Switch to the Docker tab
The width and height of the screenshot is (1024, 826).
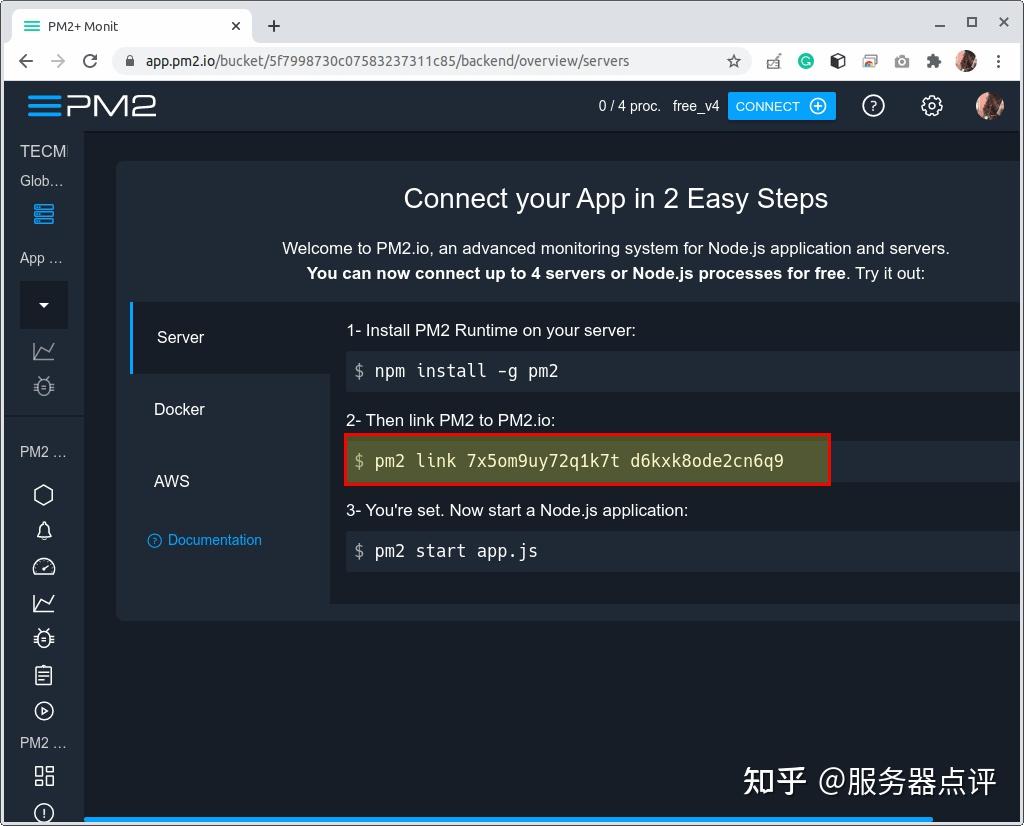[179, 409]
